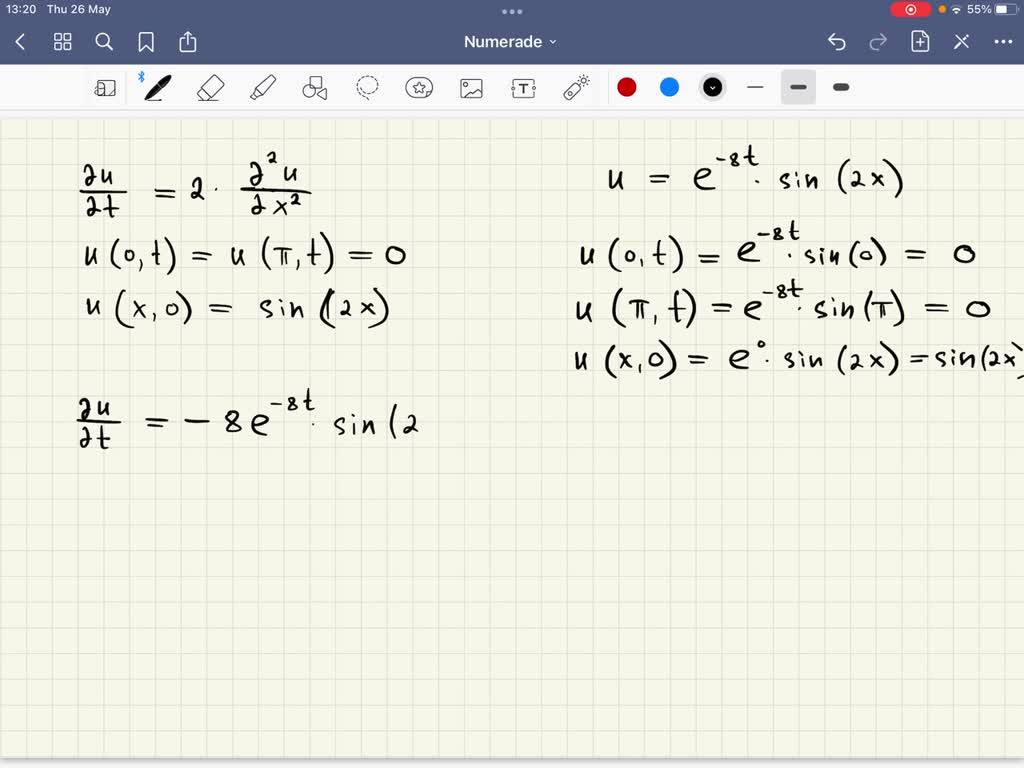Tap the three-dot multitasking handle at top
The height and width of the screenshot is (768, 1024).
point(512,11)
